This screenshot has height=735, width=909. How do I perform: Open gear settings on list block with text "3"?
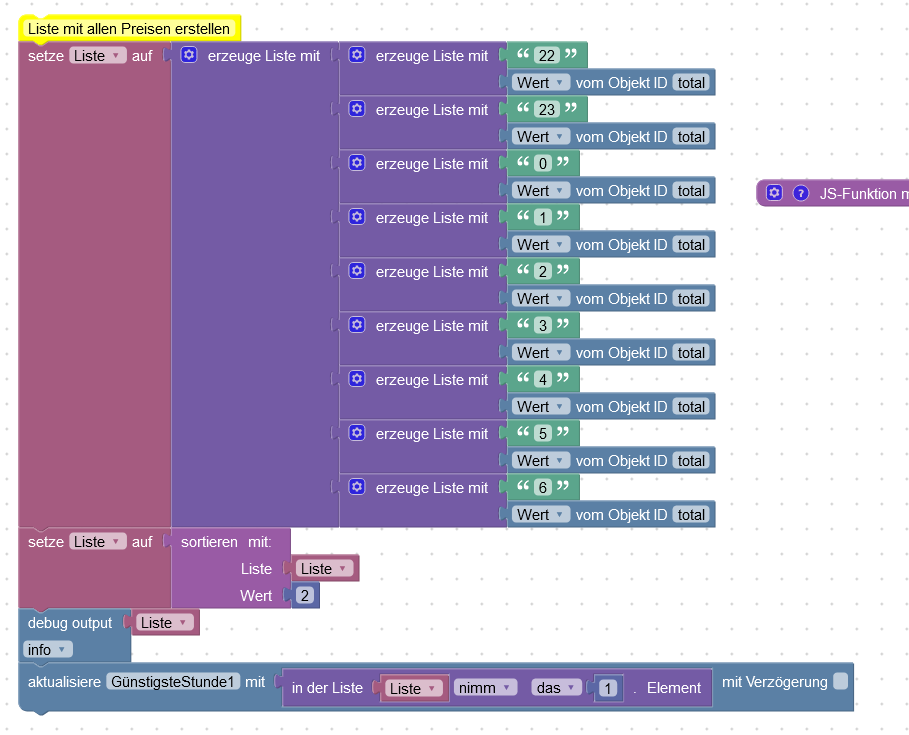(x=357, y=325)
